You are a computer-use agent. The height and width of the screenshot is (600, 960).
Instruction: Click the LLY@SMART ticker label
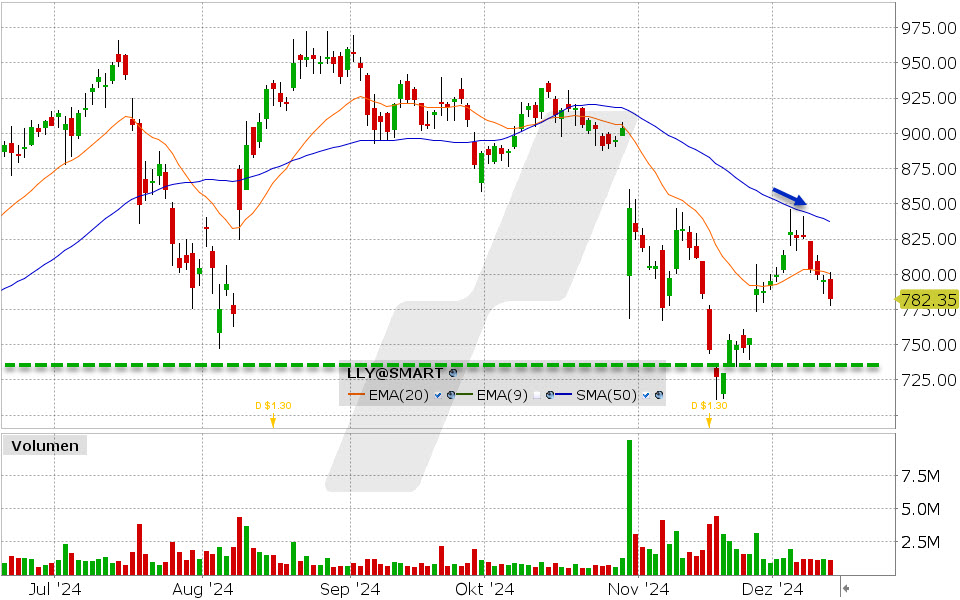395,372
